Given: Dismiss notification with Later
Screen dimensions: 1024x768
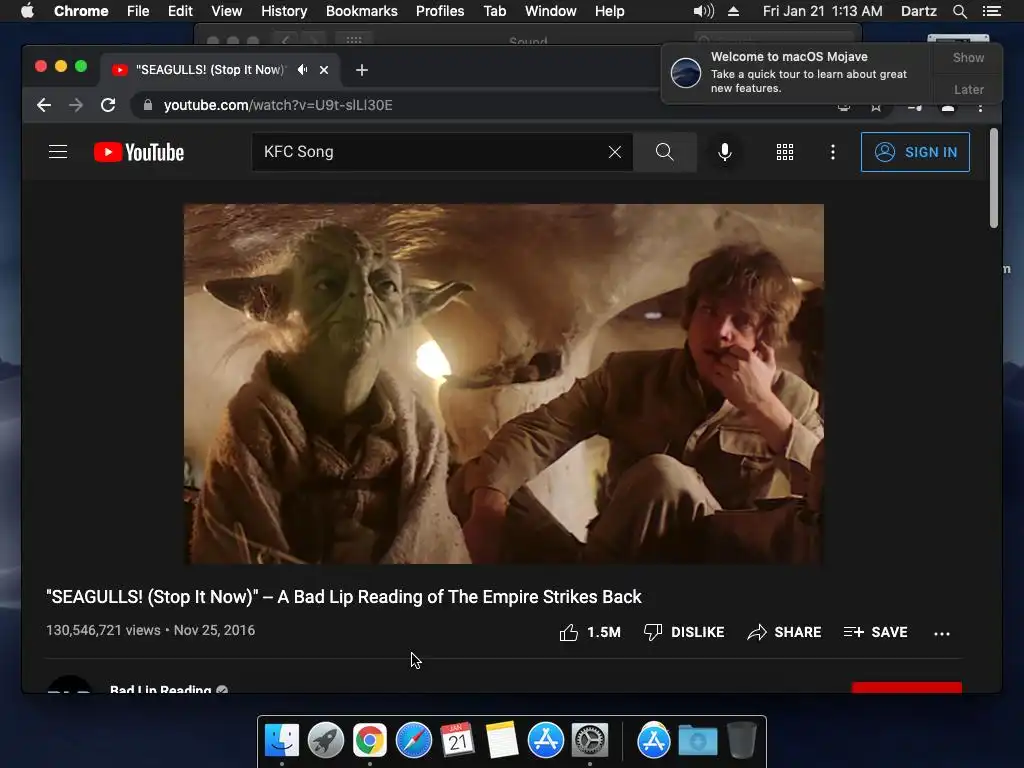Looking at the screenshot, I should coord(968,89).
